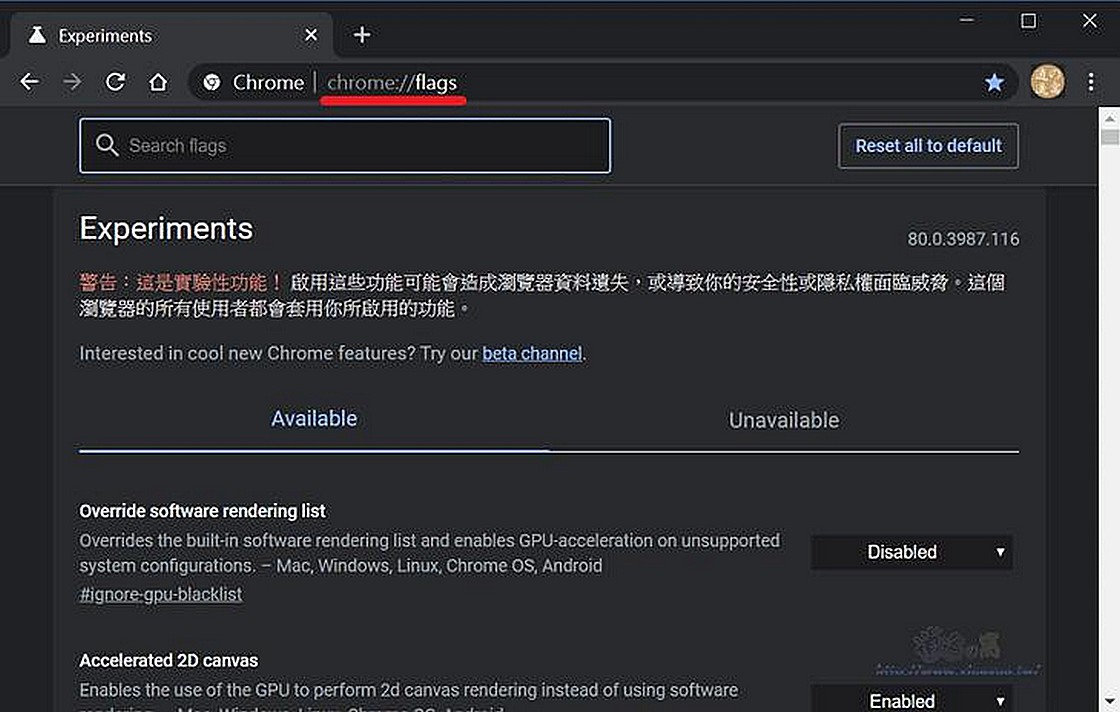The height and width of the screenshot is (712, 1120).
Task: Click the forward navigation arrow
Action: pyautogui.click(x=72, y=82)
